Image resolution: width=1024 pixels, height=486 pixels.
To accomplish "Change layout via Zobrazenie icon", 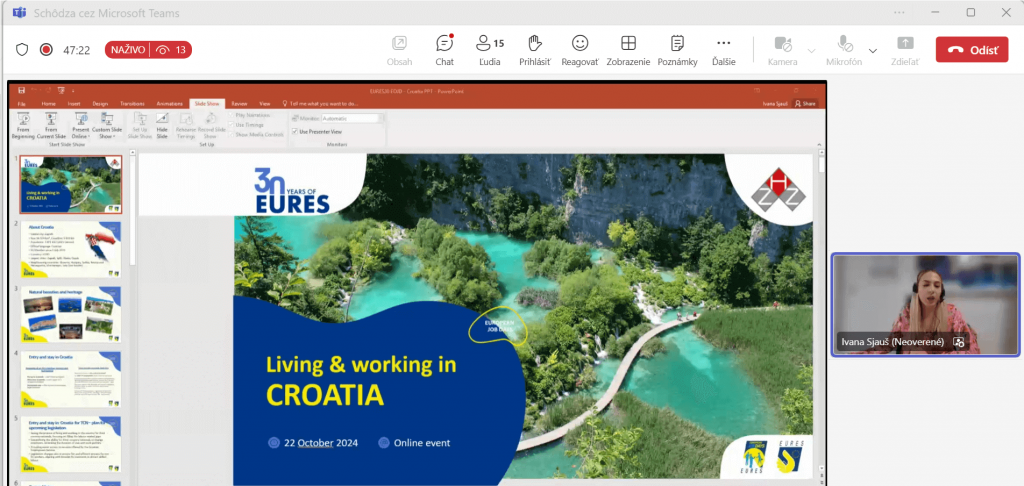I will (x=628, y=49).
